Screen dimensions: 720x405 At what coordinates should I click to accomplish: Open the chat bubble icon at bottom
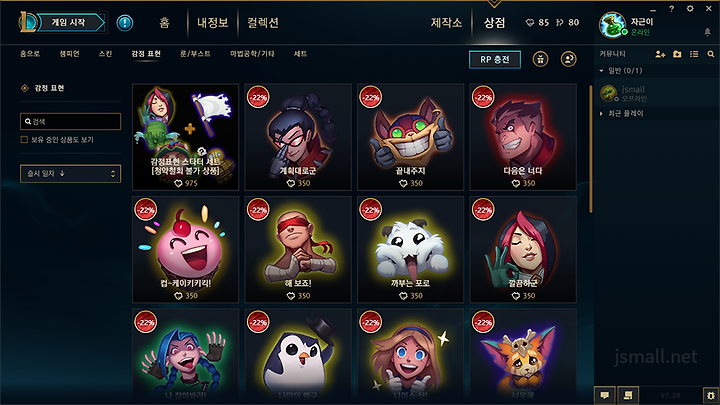pyautogui.click(x=605, y=395)
